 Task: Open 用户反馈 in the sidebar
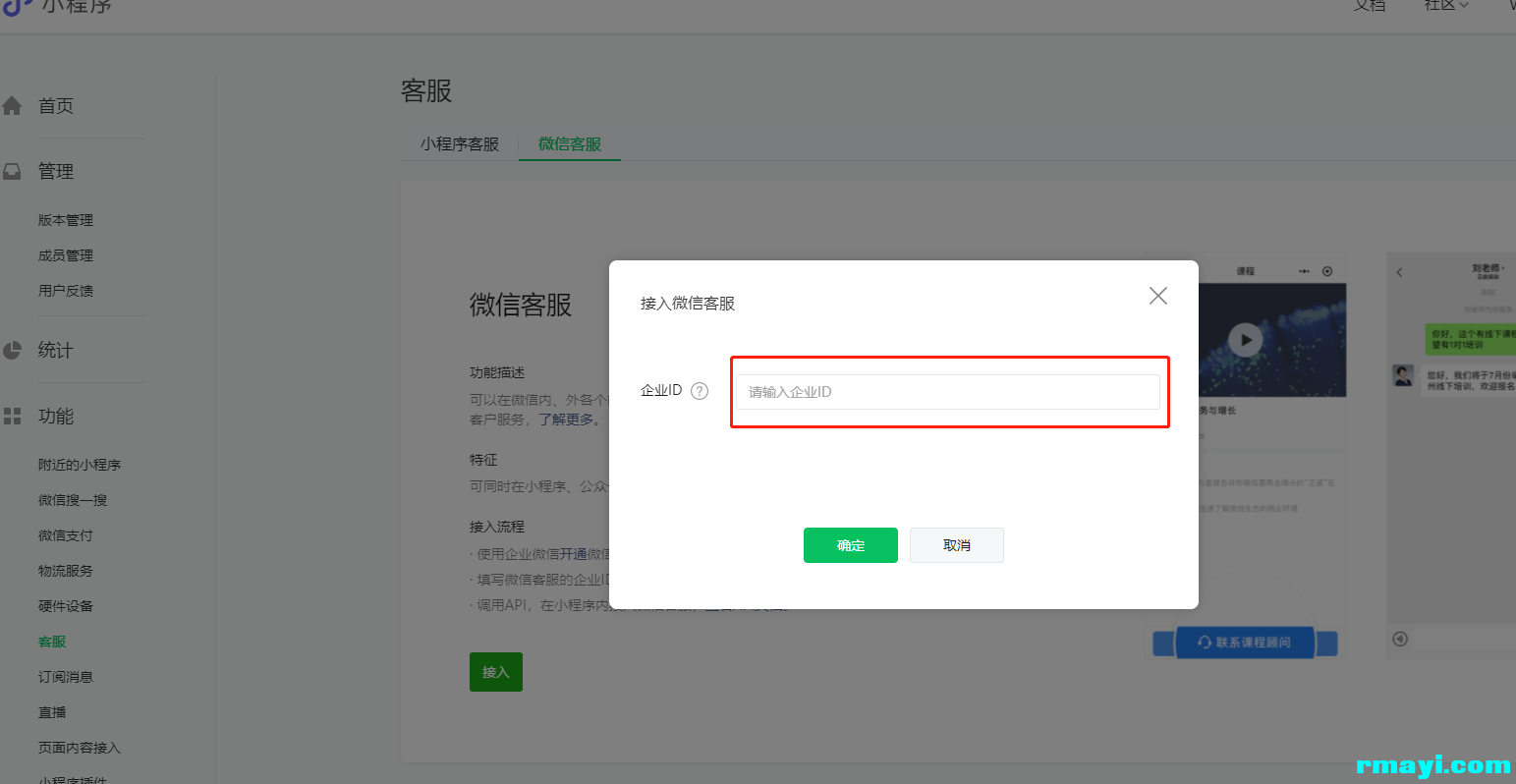[66, 291]
